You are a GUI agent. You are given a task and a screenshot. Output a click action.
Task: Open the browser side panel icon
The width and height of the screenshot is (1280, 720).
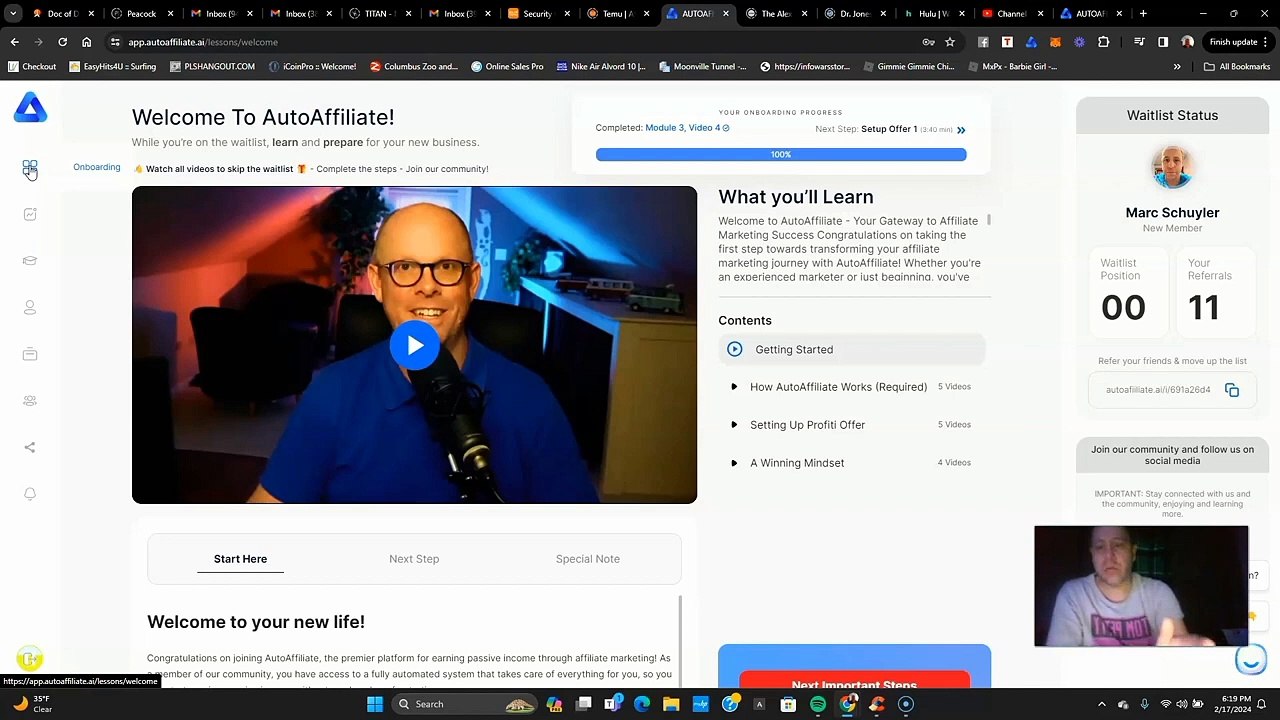coord(1163,42)
